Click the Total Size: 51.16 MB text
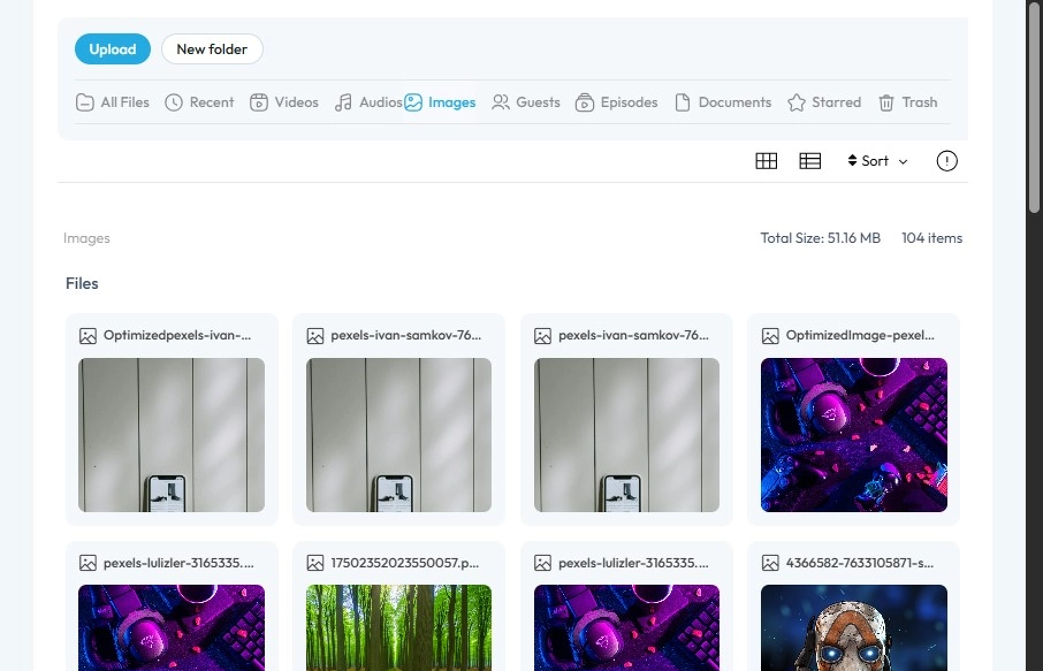1043x671 pixels. pos(820,238)
